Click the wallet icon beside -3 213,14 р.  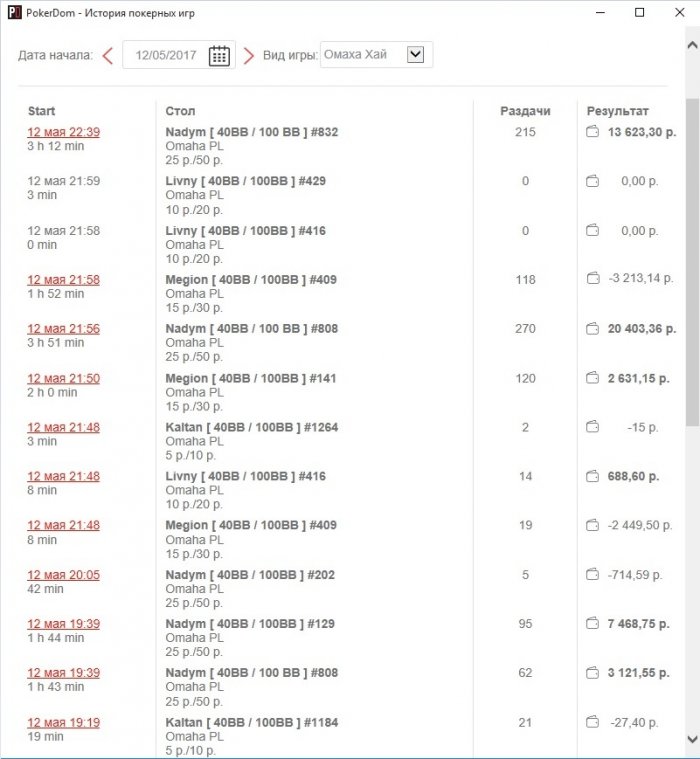[x=592, y=280]
